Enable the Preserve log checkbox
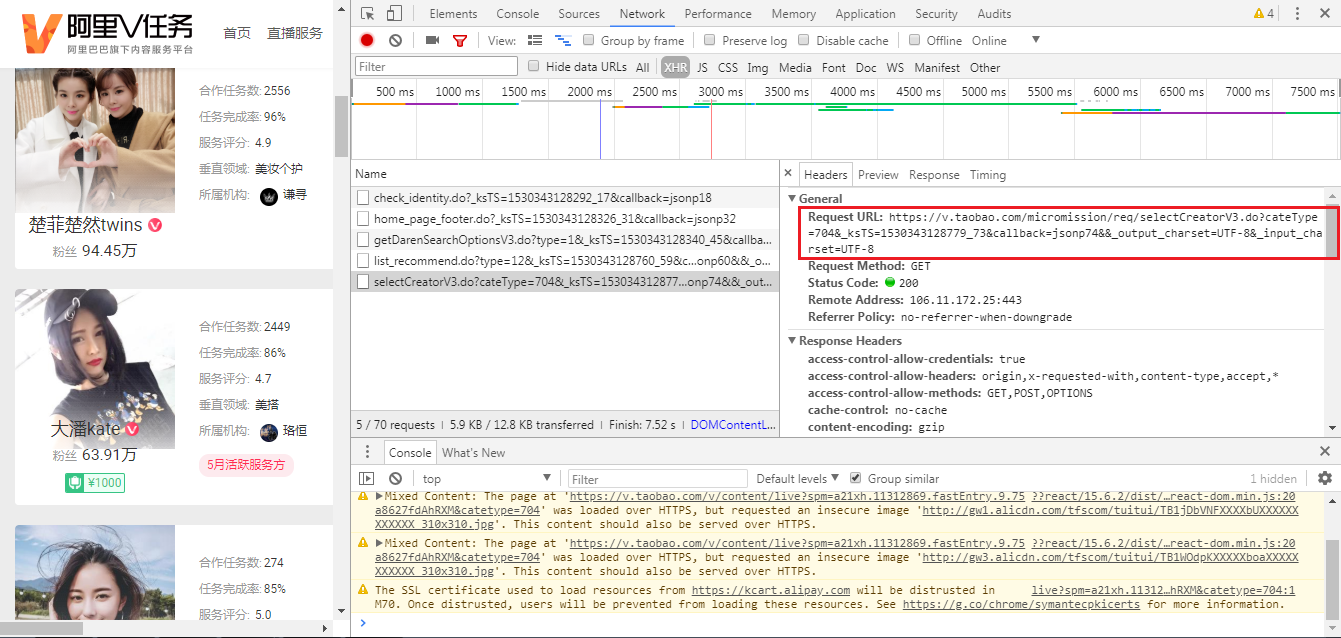 tap(710, 41)
